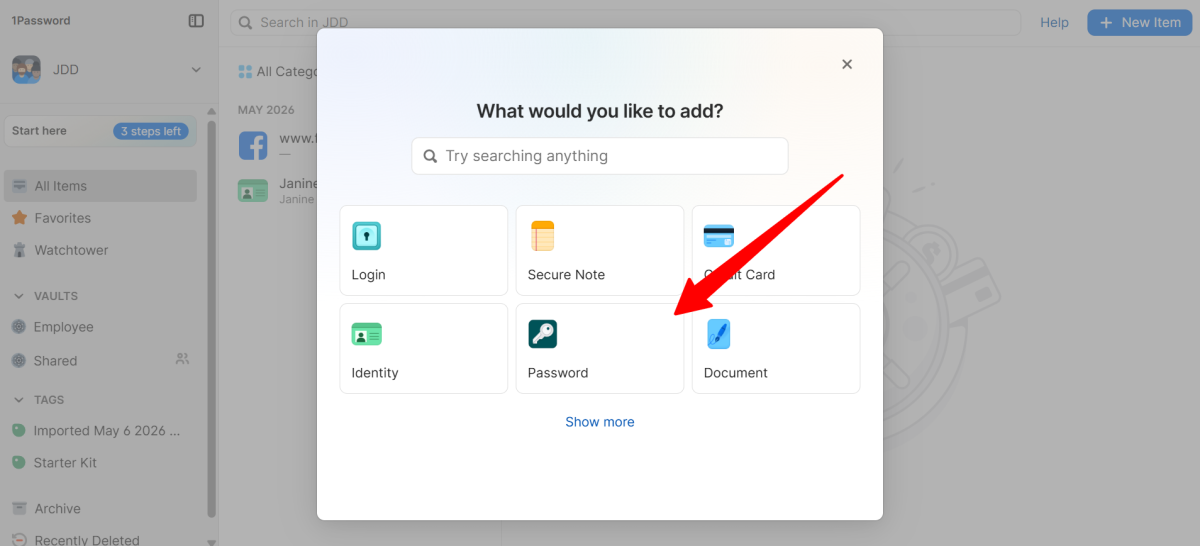
Task: Click the top search bar magnifier icon
Action: click(246, 22)
